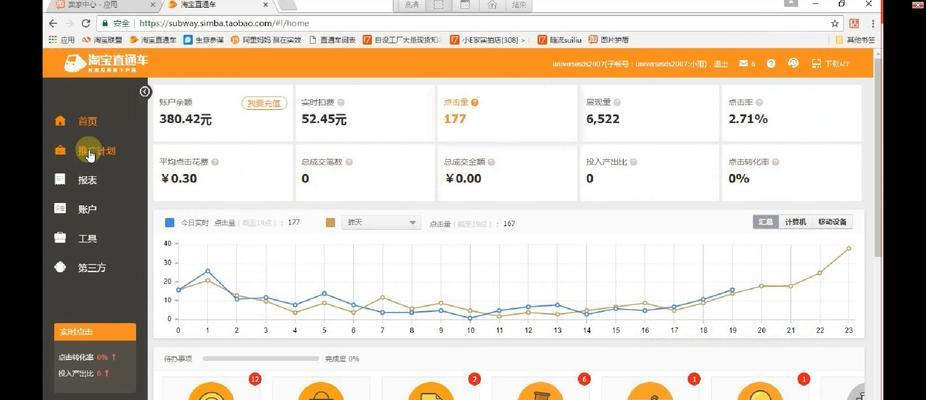Open the 淘宝联盟 bookmark
This screenshot has height=400, width=926.
pos(102,40)
